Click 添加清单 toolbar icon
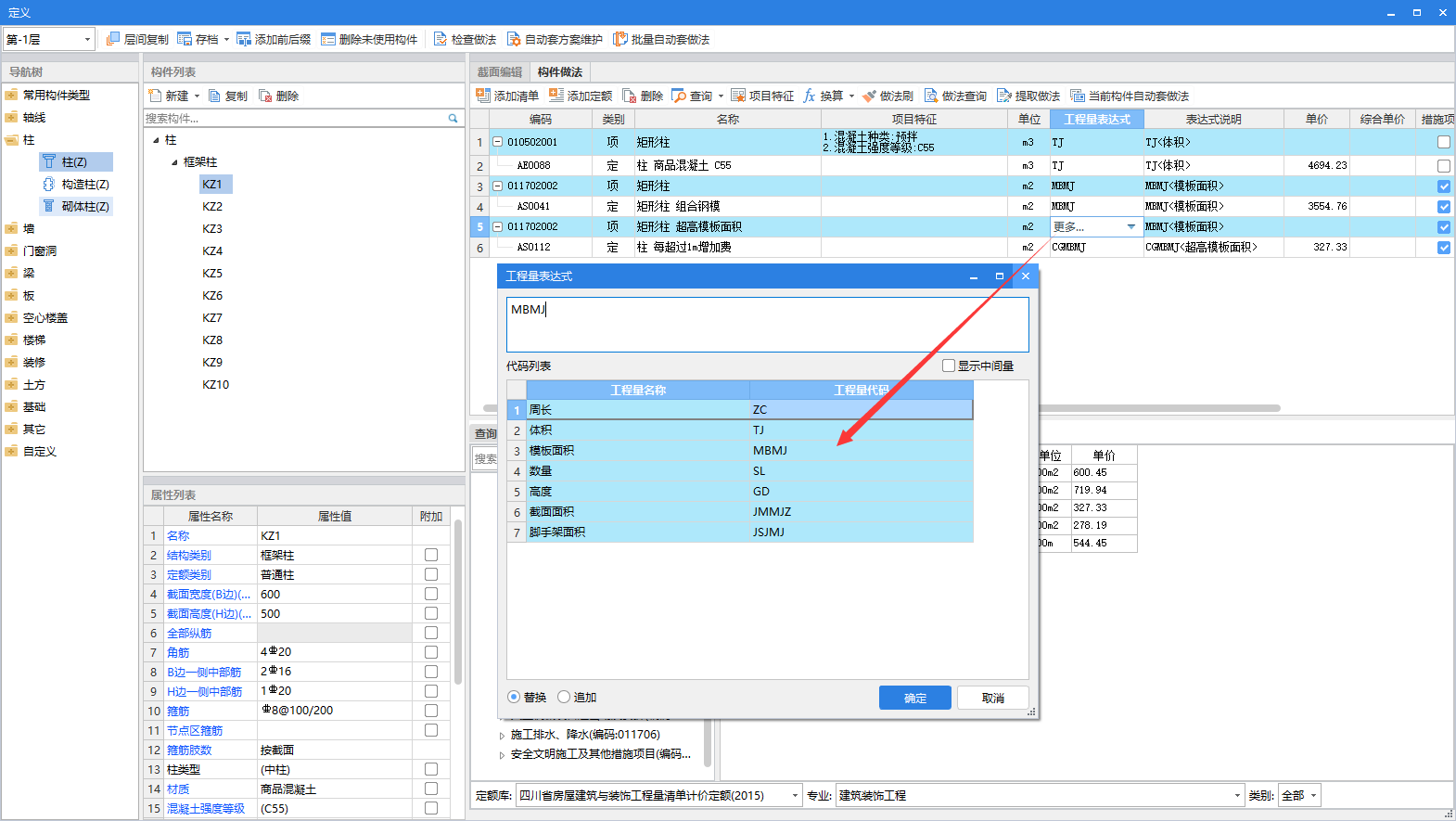Screen dimensions: 1456x821 [483, 96]
